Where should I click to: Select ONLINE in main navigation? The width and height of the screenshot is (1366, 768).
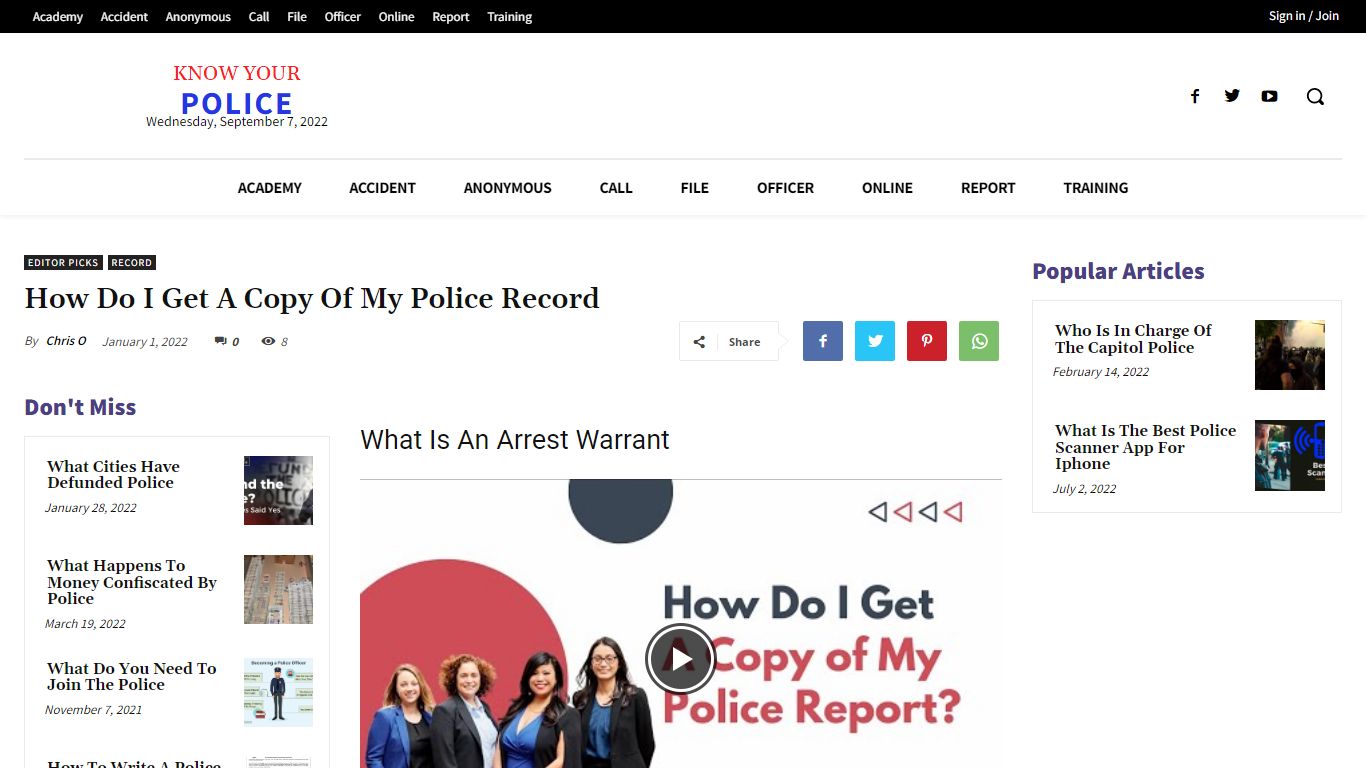click(x=887, y=188)
